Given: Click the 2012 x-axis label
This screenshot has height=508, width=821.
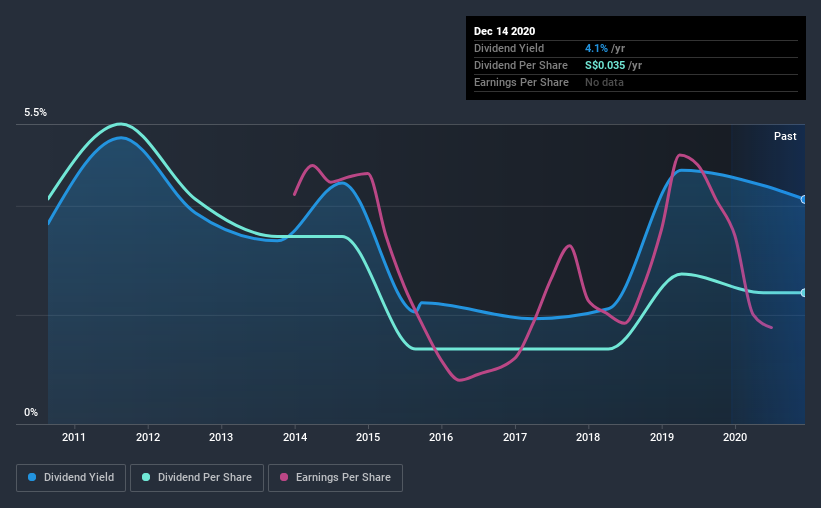Looking at the screenshot, I should pyautogui.click(x=148, y=437).
